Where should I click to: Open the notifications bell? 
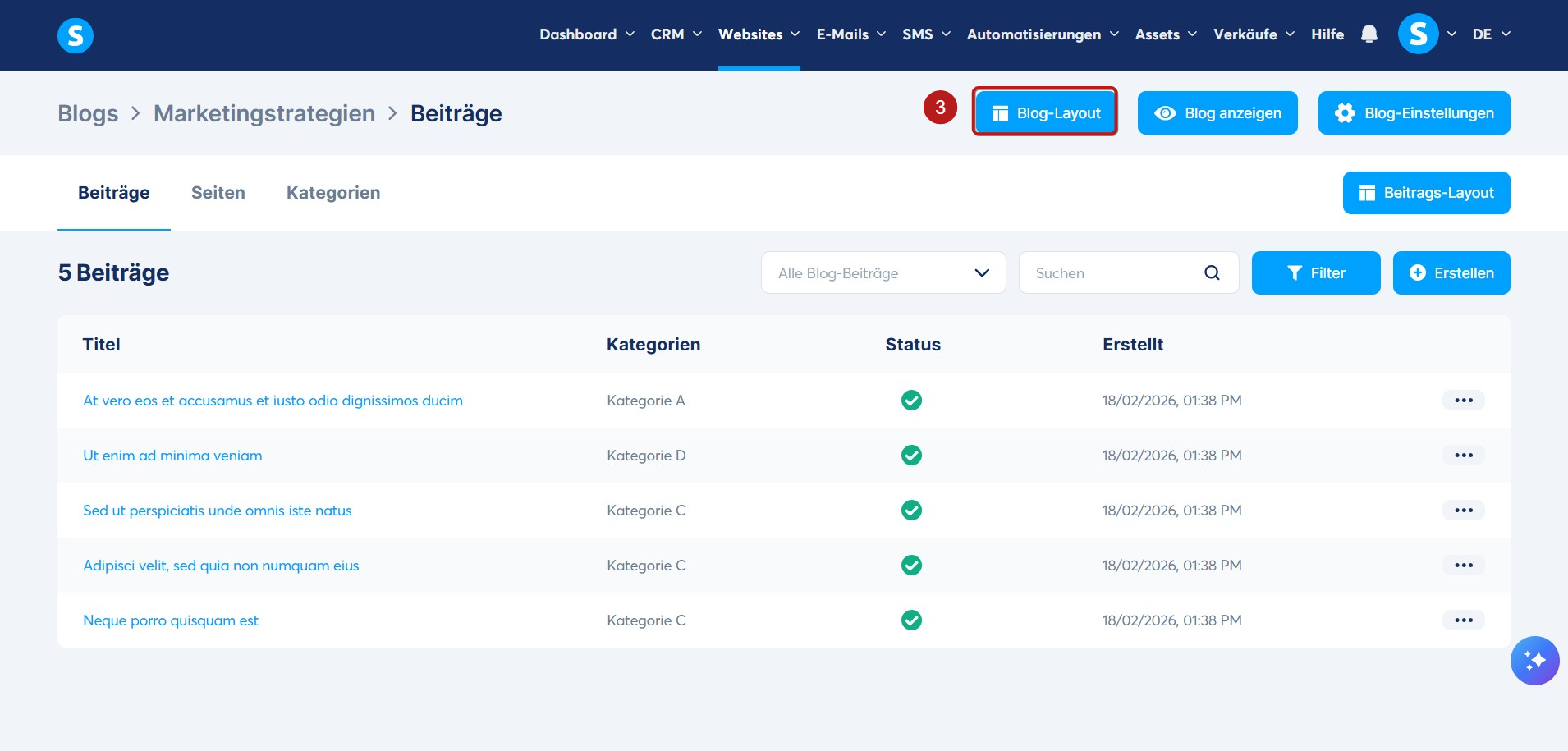1369,34
